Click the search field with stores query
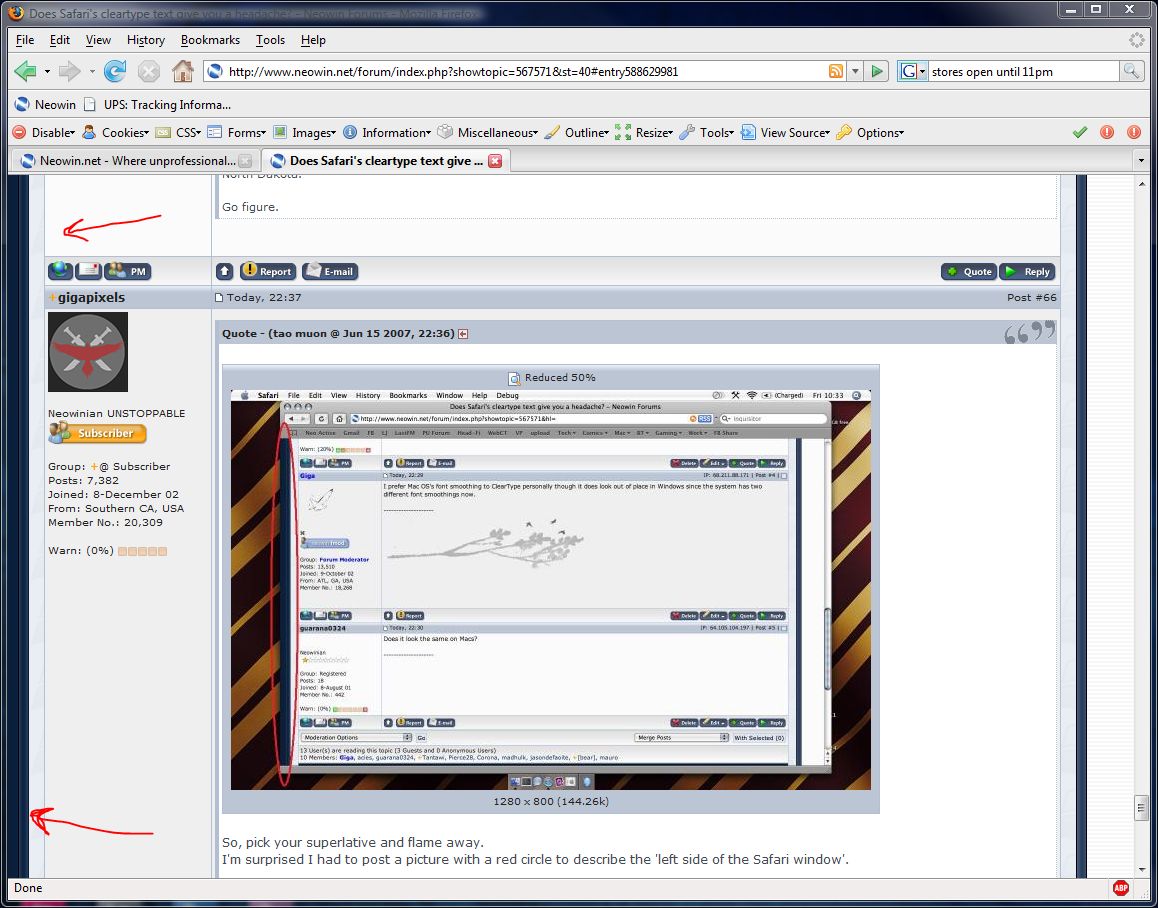Viewport: 1158px width, 908px height. coord(1023,72)
